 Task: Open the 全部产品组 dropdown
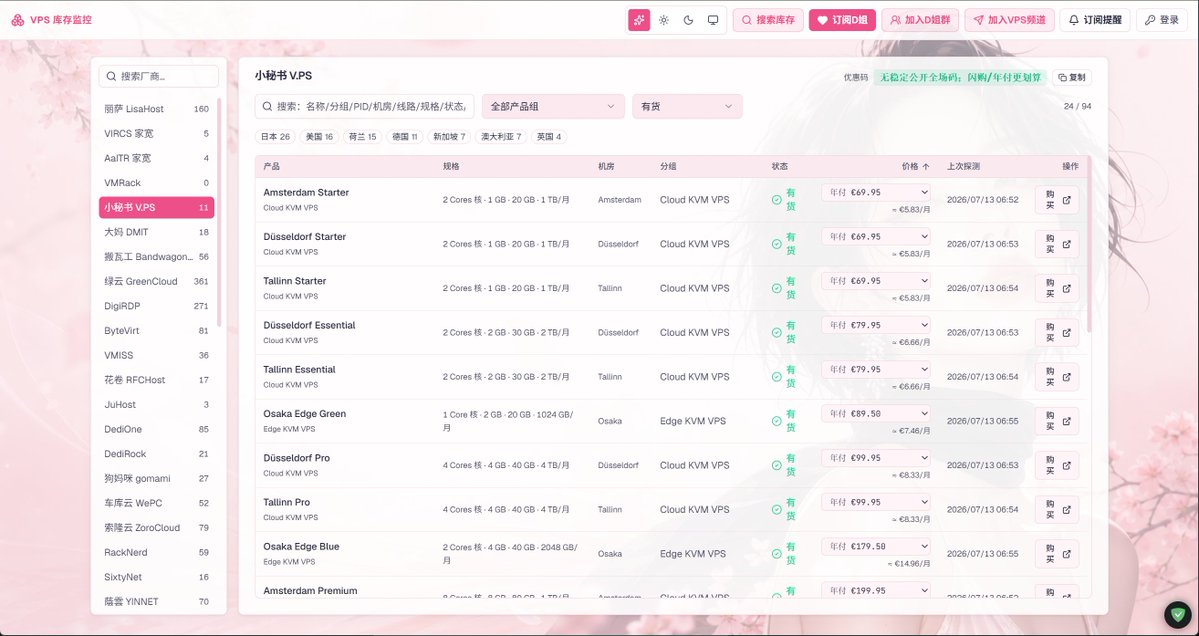click(553, 106)
